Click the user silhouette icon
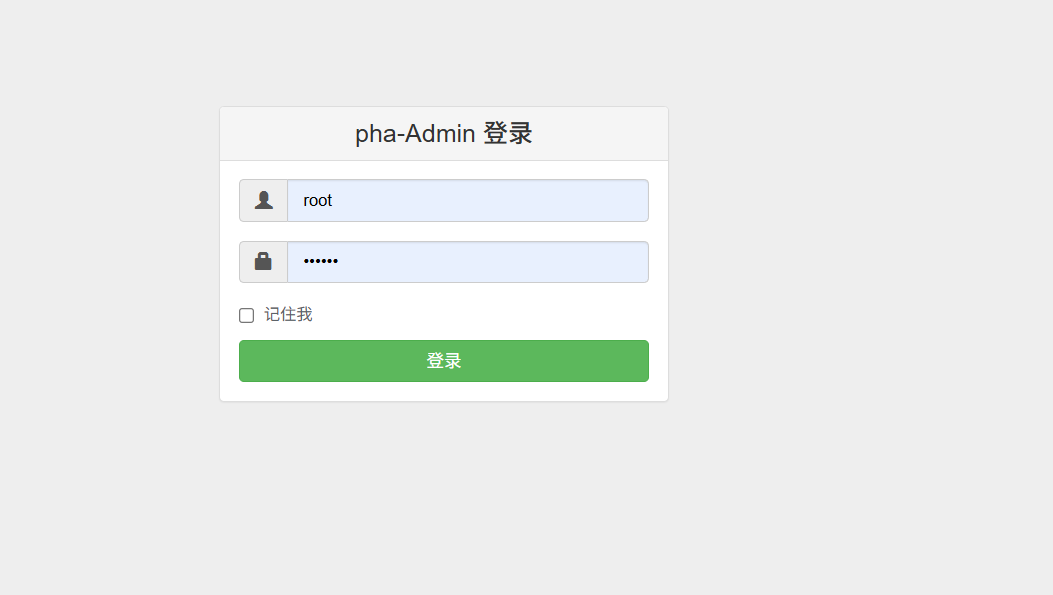 pos(264,200)
